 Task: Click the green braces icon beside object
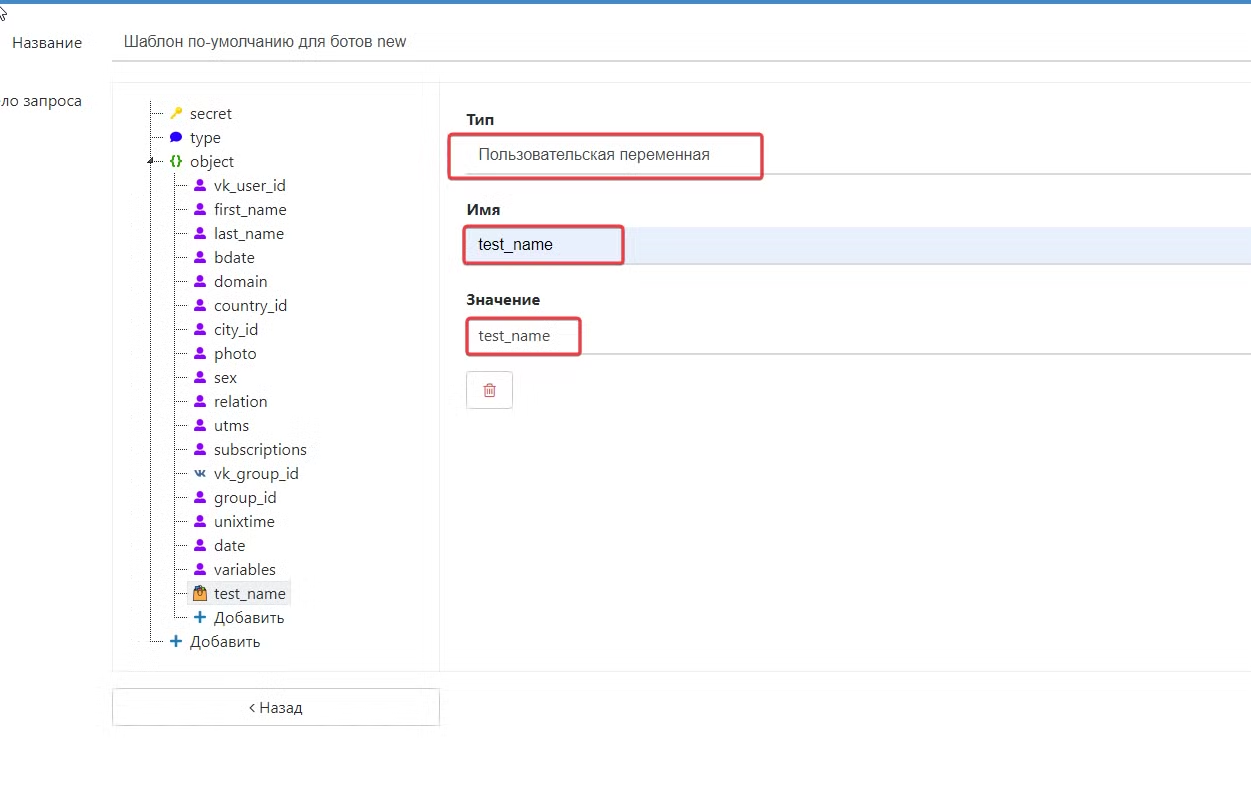(176, 162)
